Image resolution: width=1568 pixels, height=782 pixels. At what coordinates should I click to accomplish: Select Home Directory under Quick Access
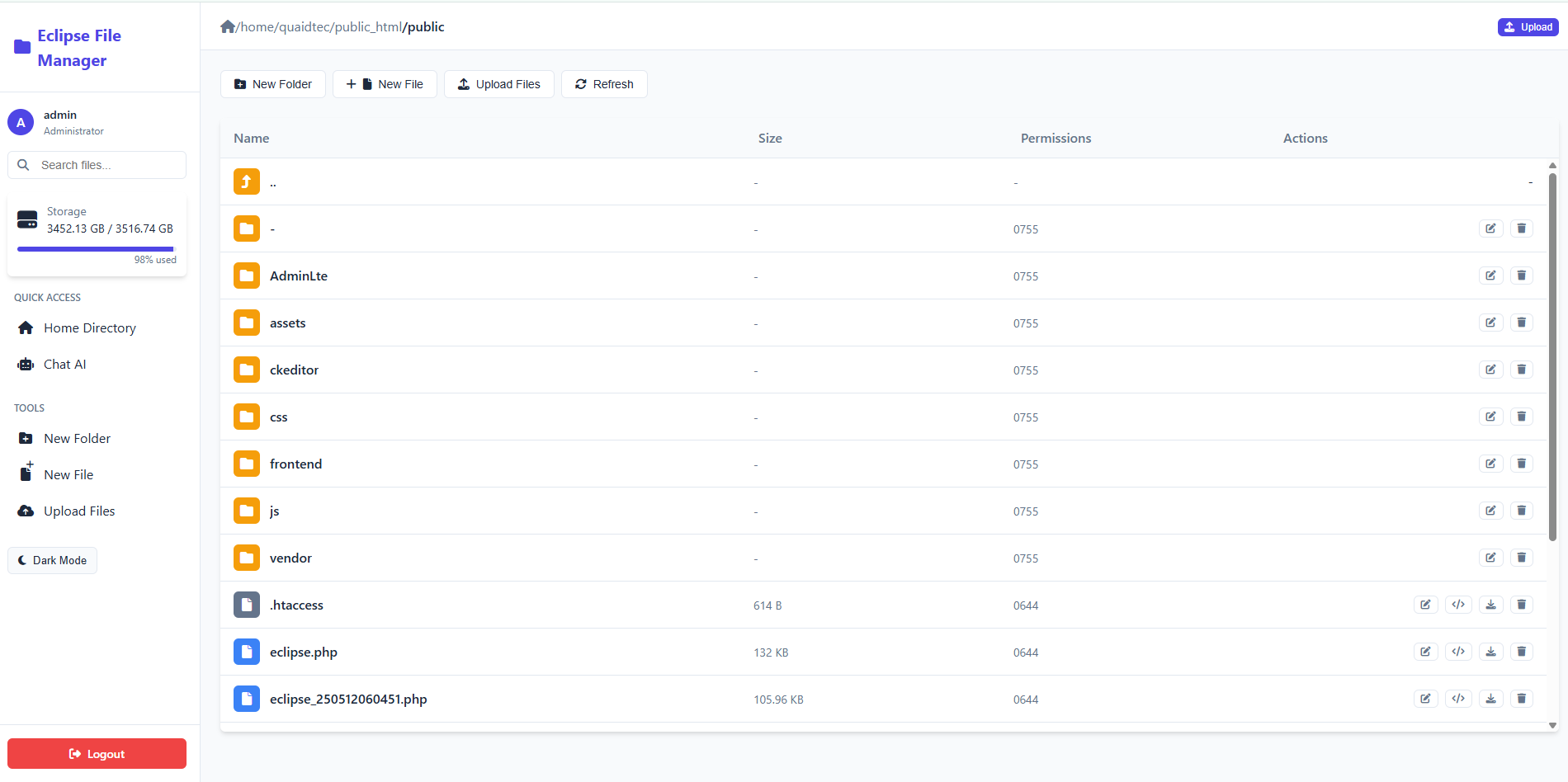tap(89, 327)
